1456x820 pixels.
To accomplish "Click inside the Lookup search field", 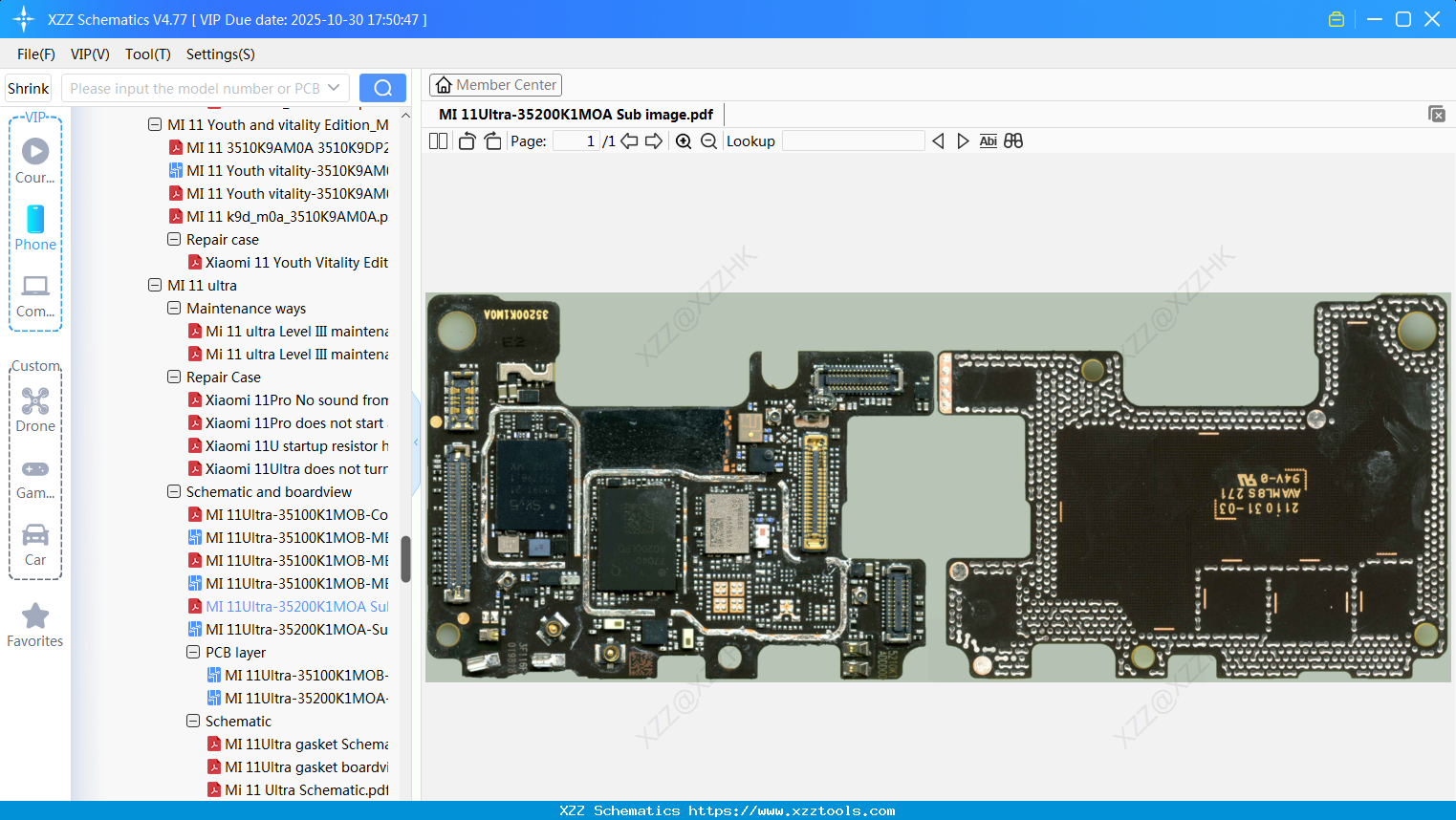I will [853, 140].
